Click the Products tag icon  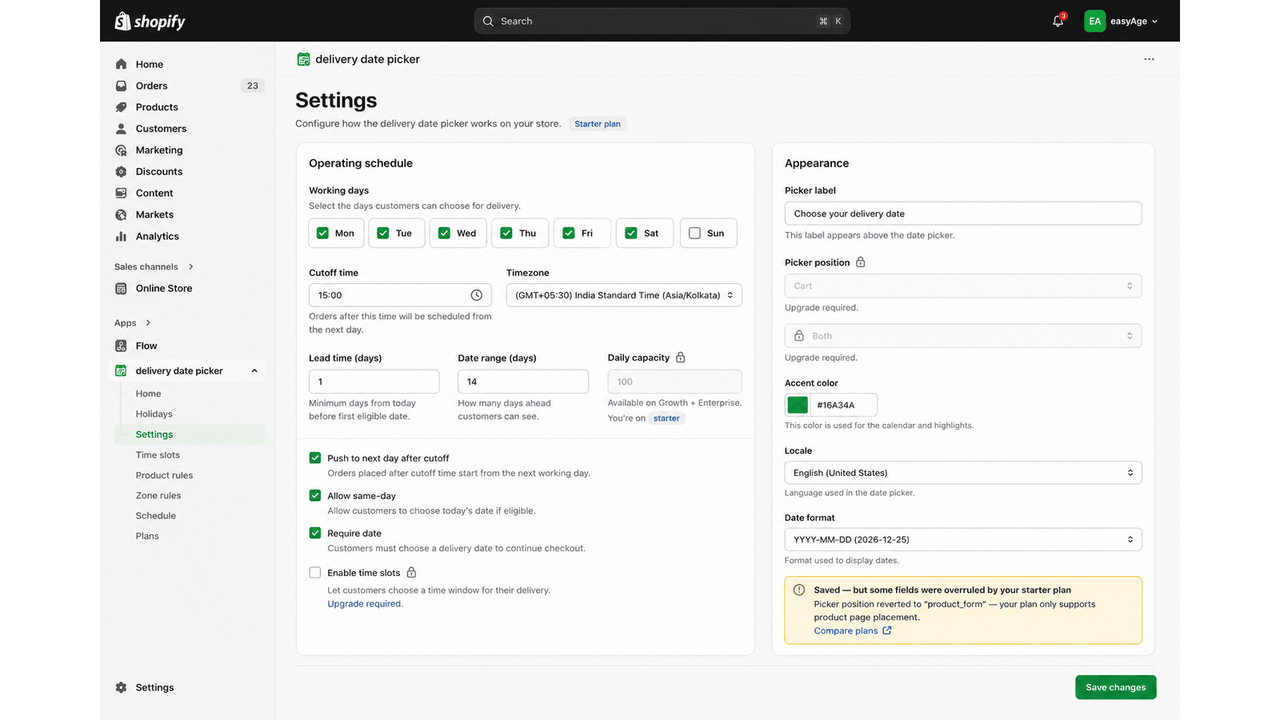(121, 107)
